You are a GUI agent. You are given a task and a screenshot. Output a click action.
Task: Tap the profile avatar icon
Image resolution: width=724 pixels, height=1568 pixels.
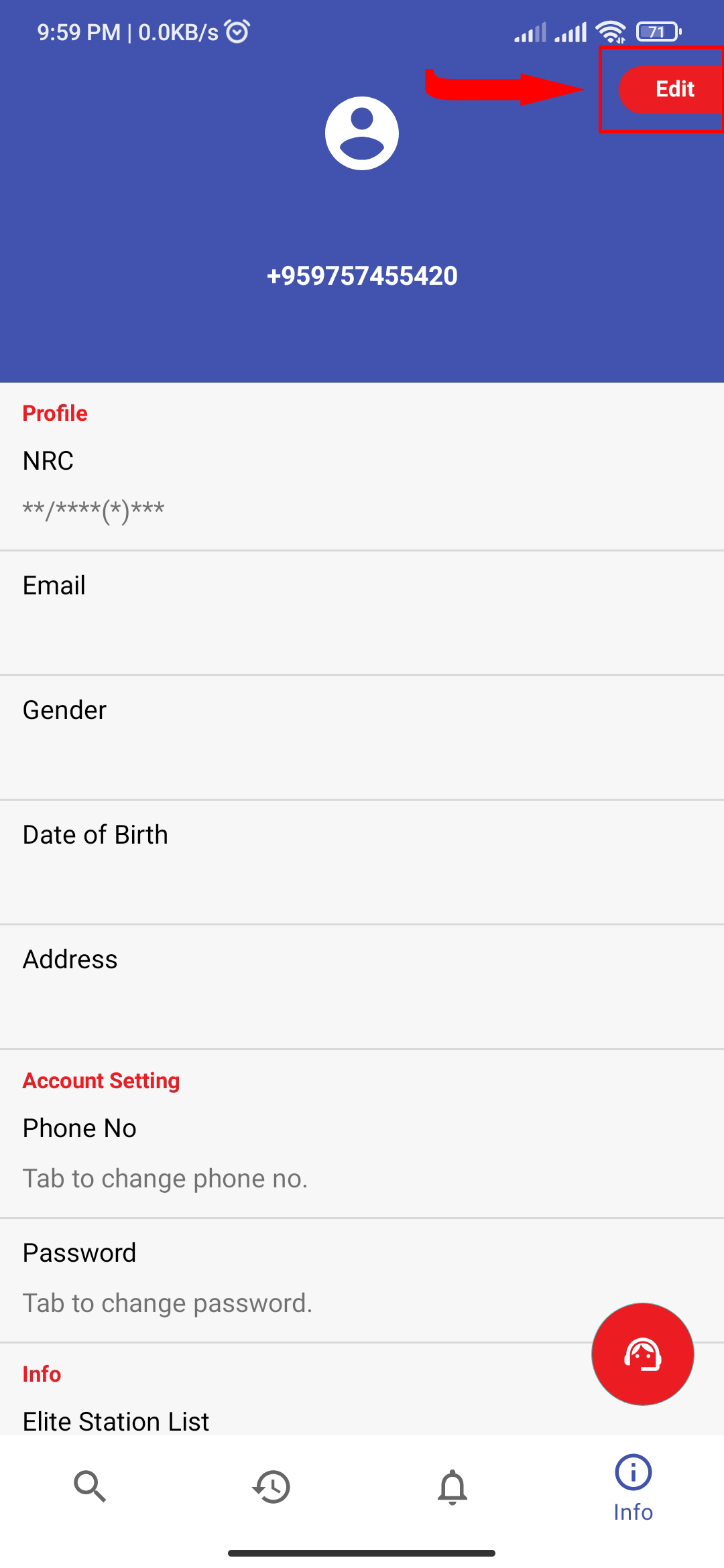pyautogui.click(x=362, y=133)
